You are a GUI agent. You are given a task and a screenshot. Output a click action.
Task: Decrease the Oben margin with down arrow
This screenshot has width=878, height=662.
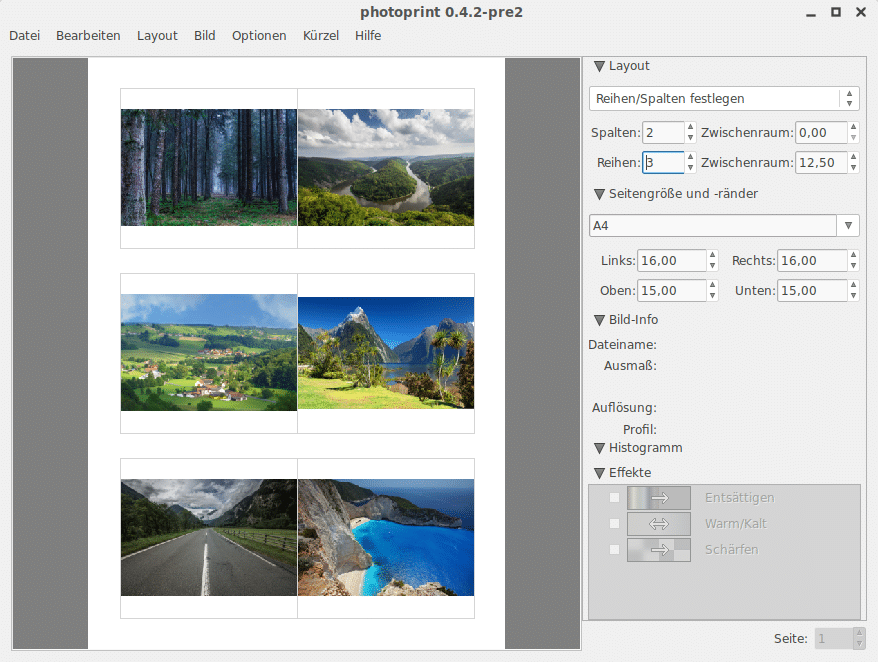click(x=712, y=296)
